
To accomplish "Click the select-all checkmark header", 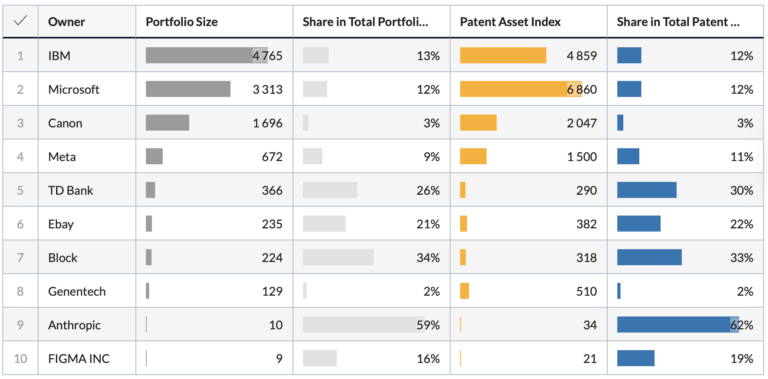I will (x=20, y=22).
